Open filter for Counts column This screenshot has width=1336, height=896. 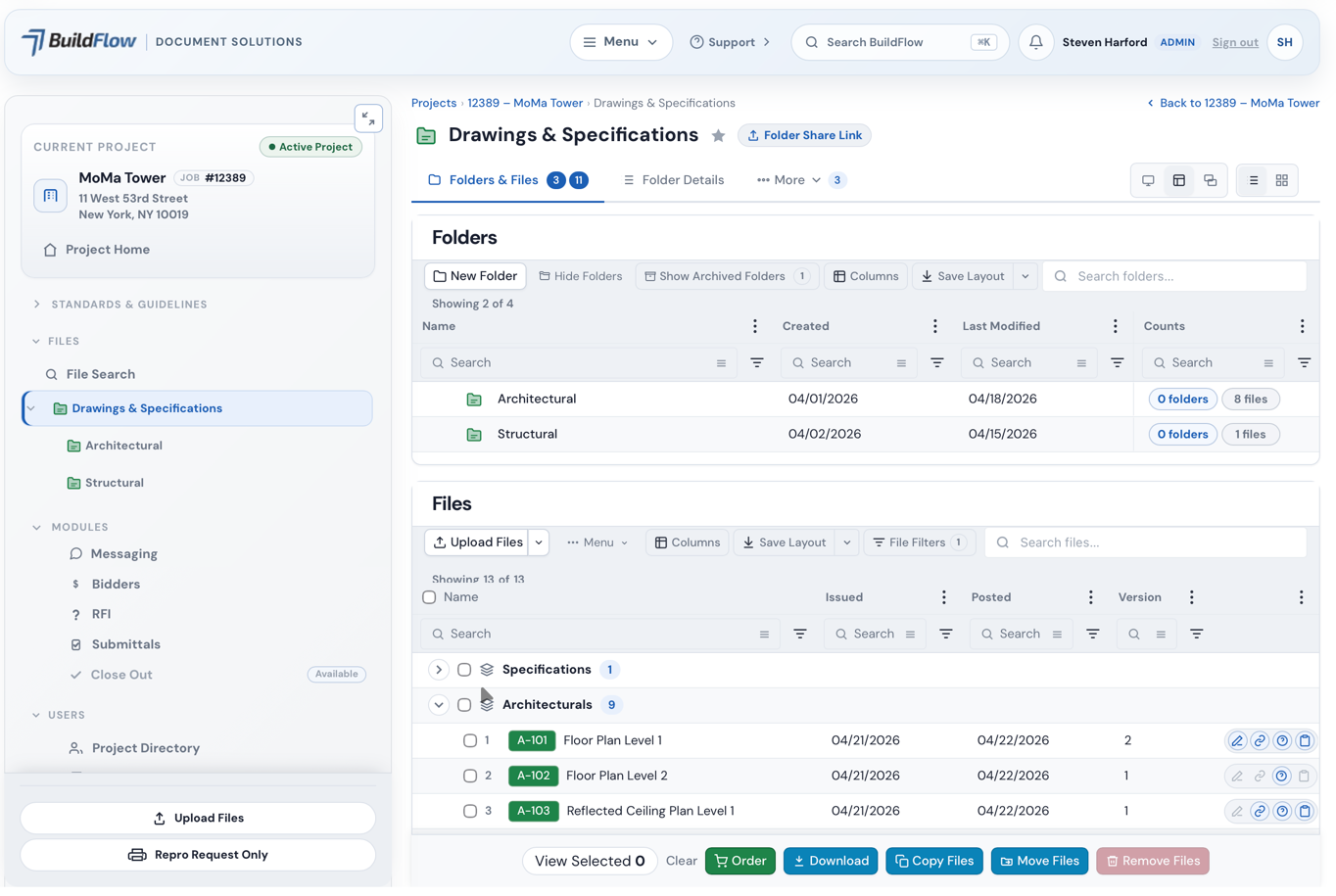click(1305, 363)
